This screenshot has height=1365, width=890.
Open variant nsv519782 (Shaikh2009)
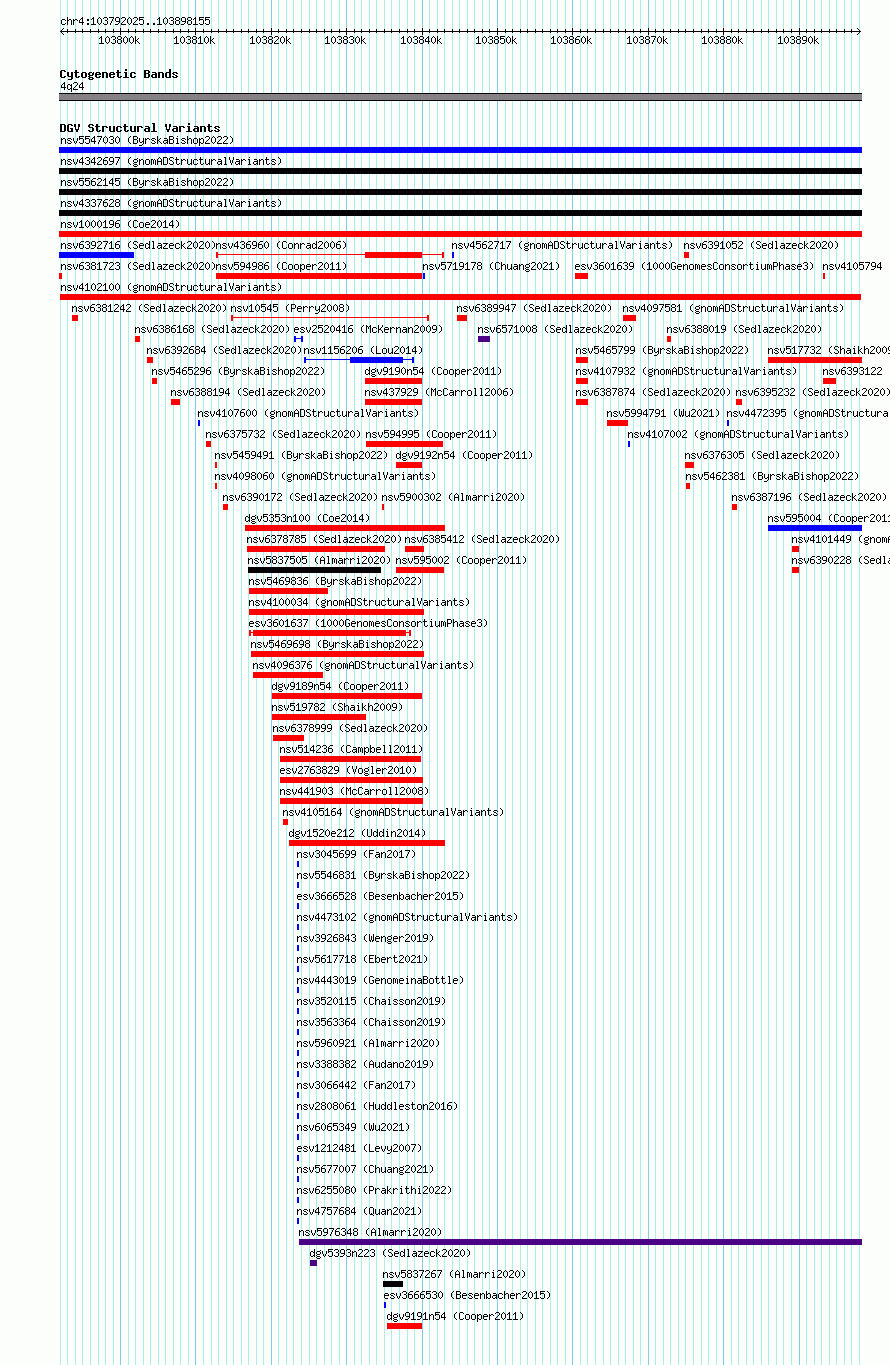click(x=337, y=707)
